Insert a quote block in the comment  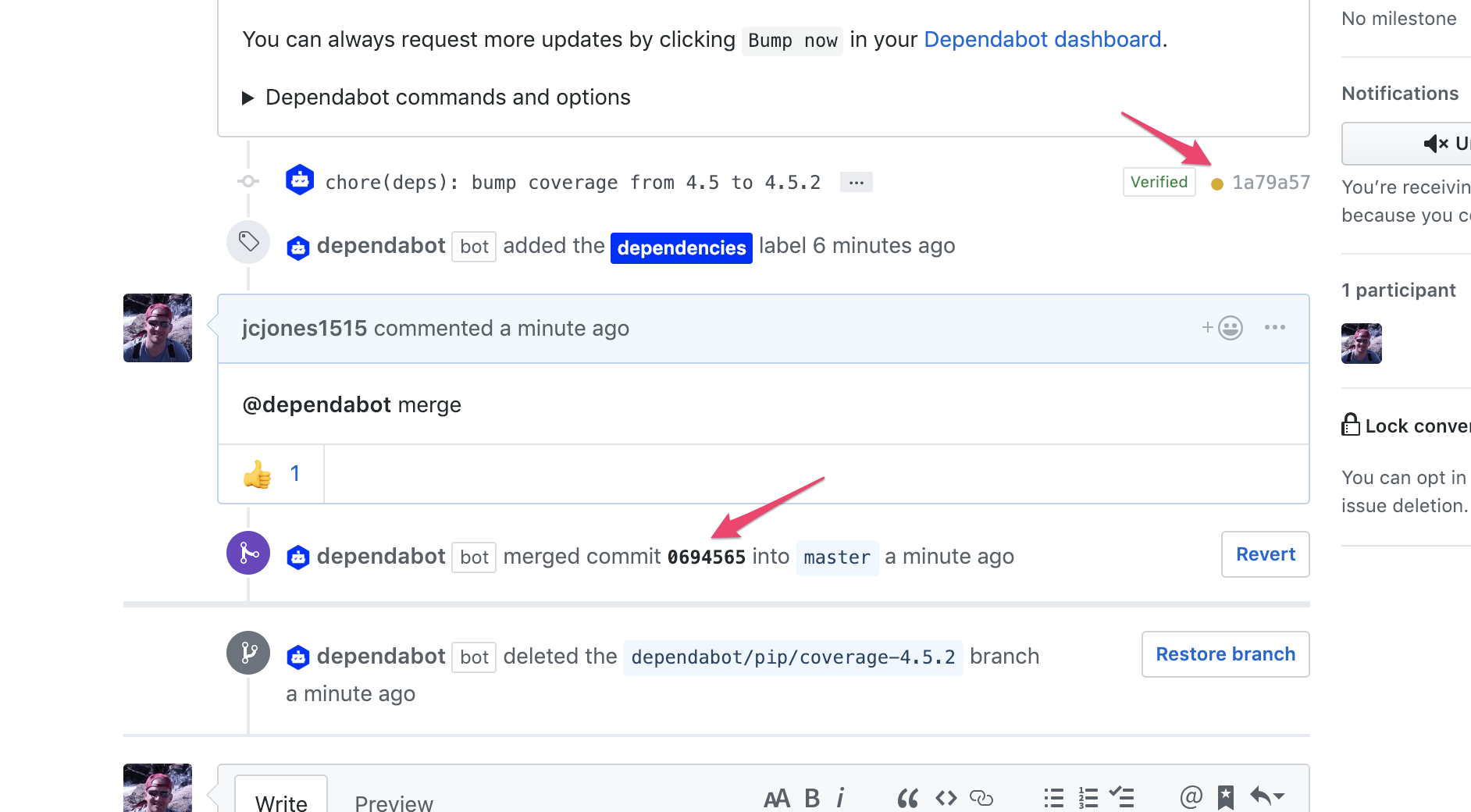click(x=907, y=798)
